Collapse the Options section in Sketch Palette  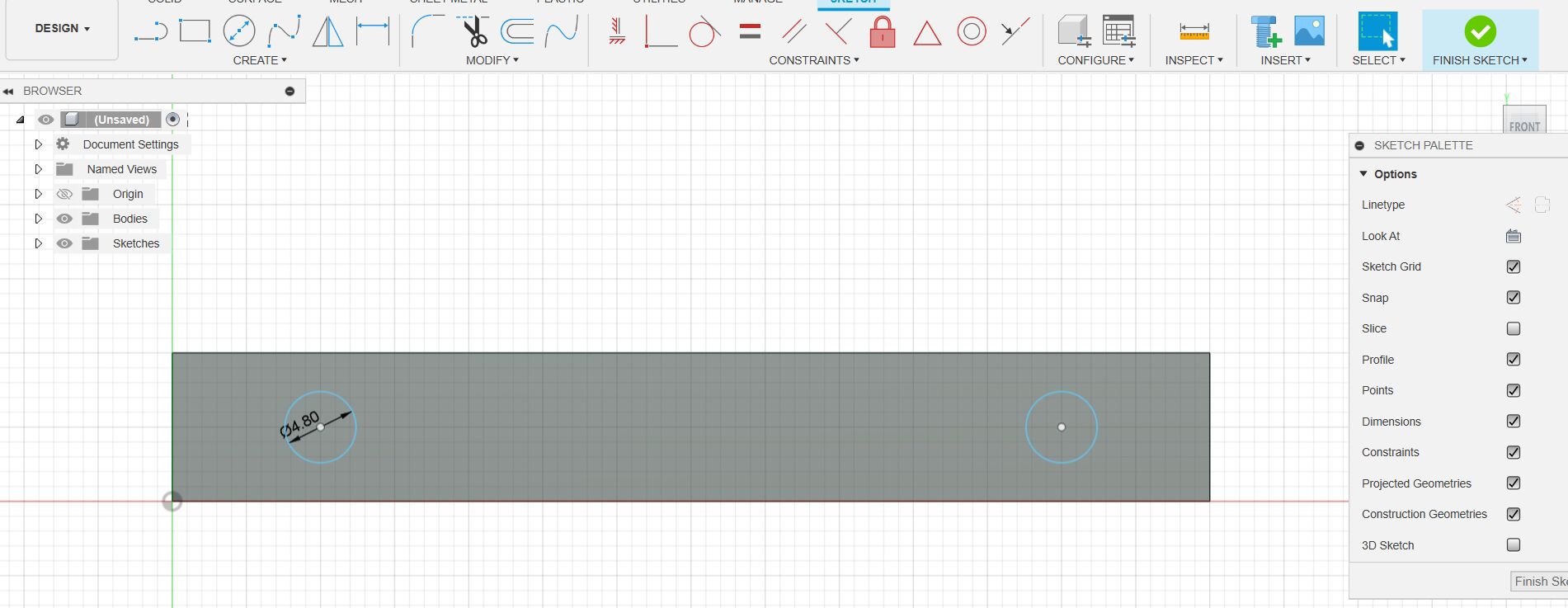point(1363,174)
